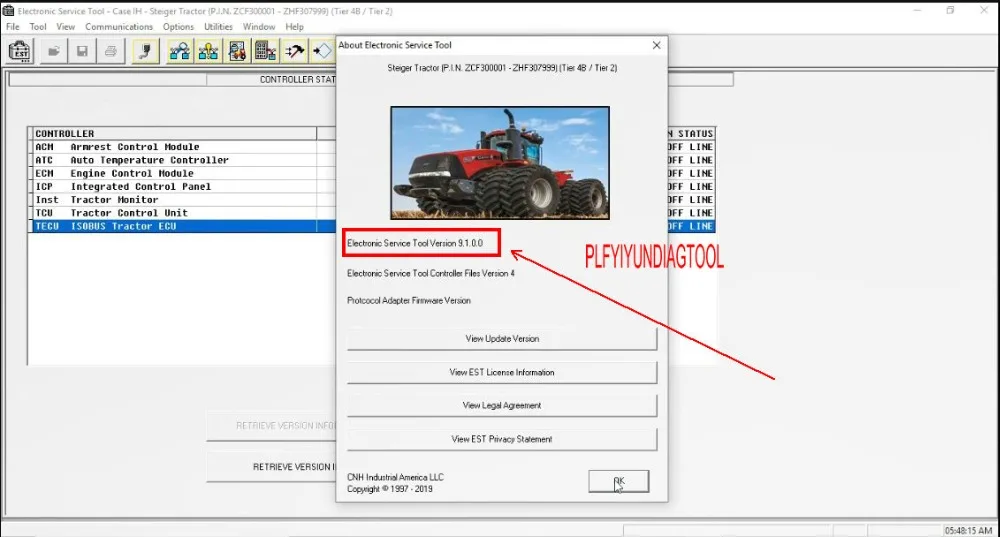This screenshot has height=537, width=1000.
Task: Click the cable connection toolbar icon
Action: click(x=145, y=51)
